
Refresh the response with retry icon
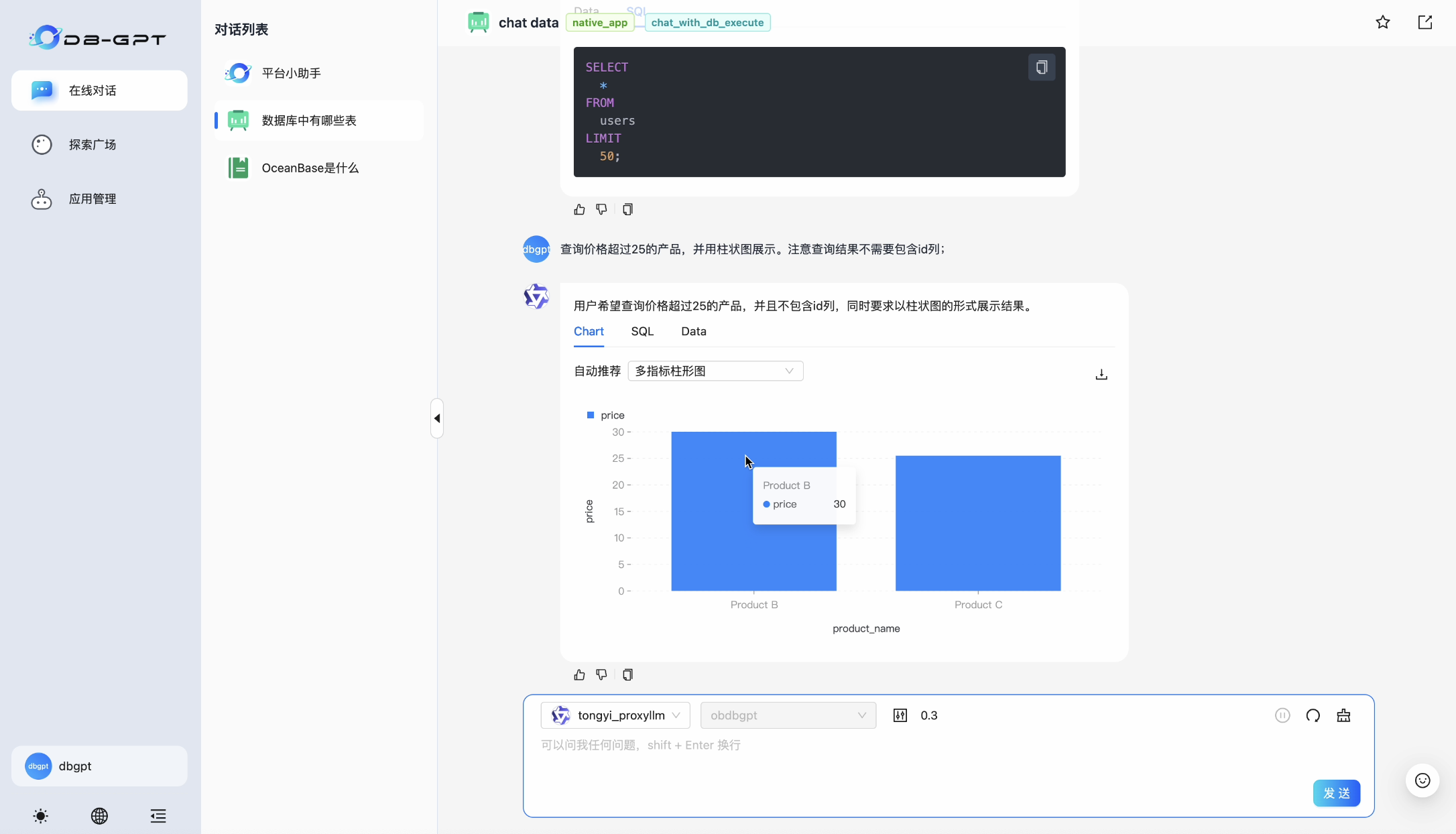pyautogui.click(x=1313, y=715)
